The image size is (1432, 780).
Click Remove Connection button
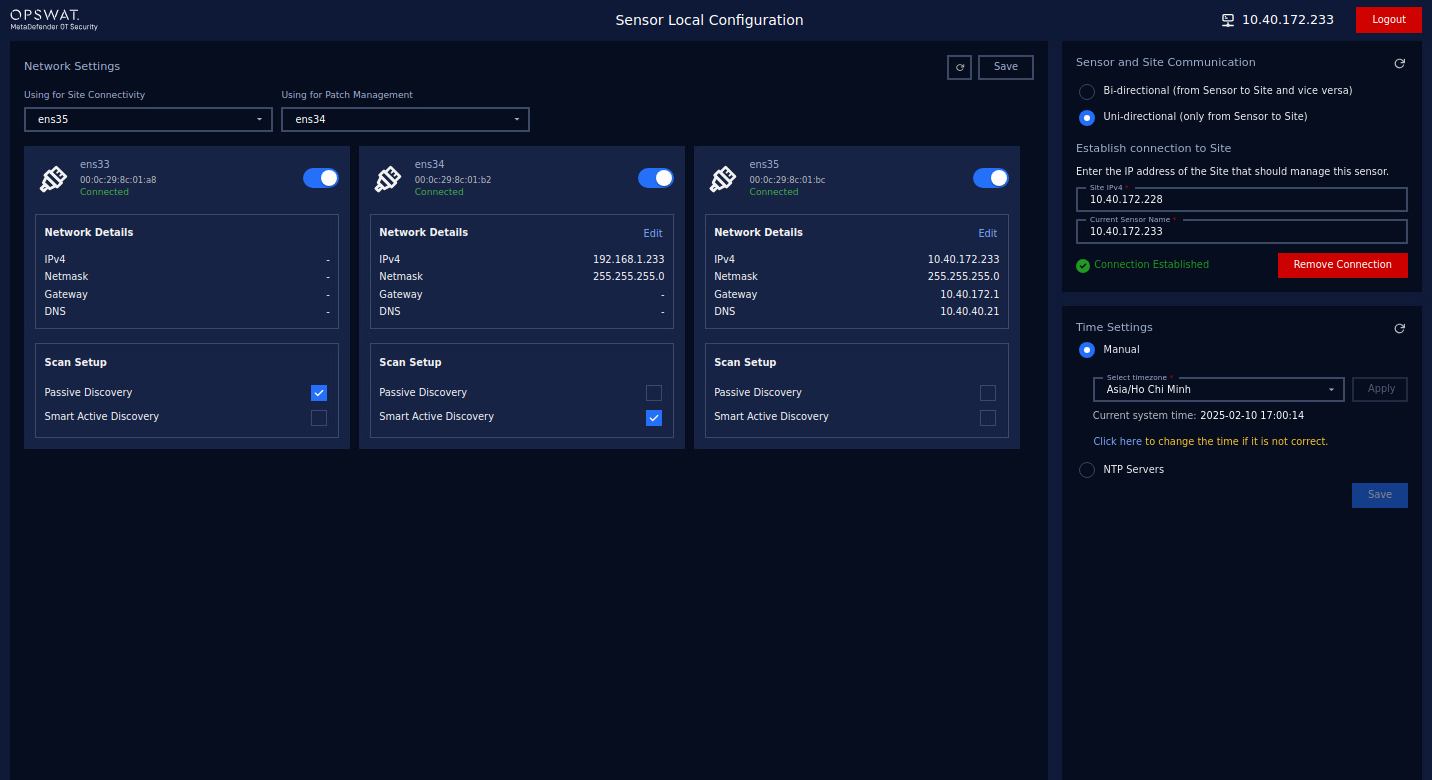pyautogui.click(x=1342, y=265)
